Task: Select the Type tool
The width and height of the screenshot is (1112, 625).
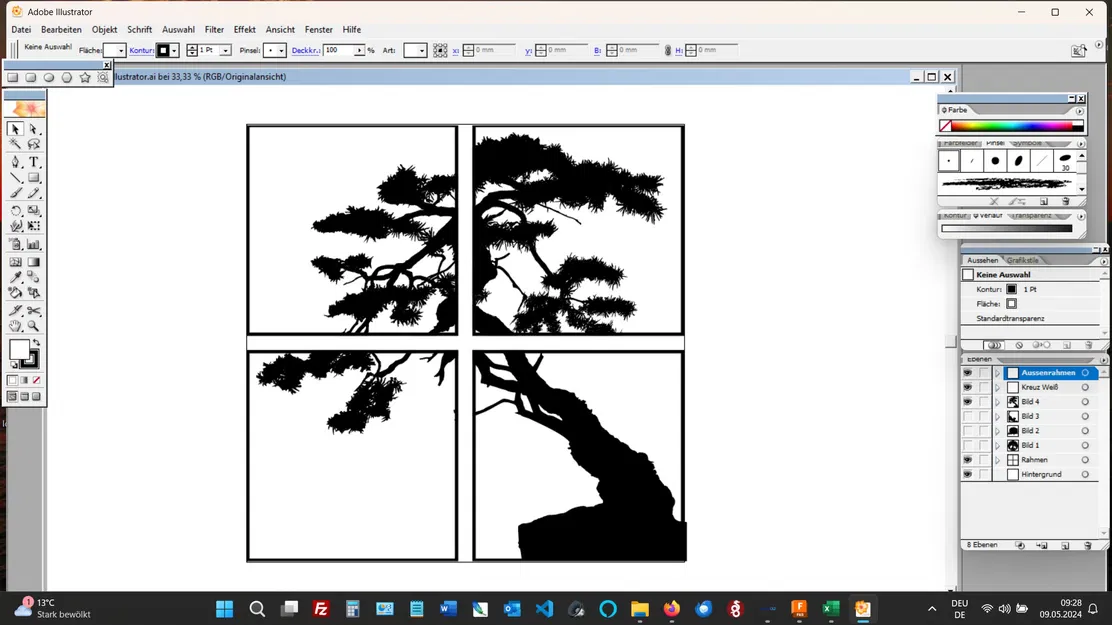Action: tap(33, 161)
